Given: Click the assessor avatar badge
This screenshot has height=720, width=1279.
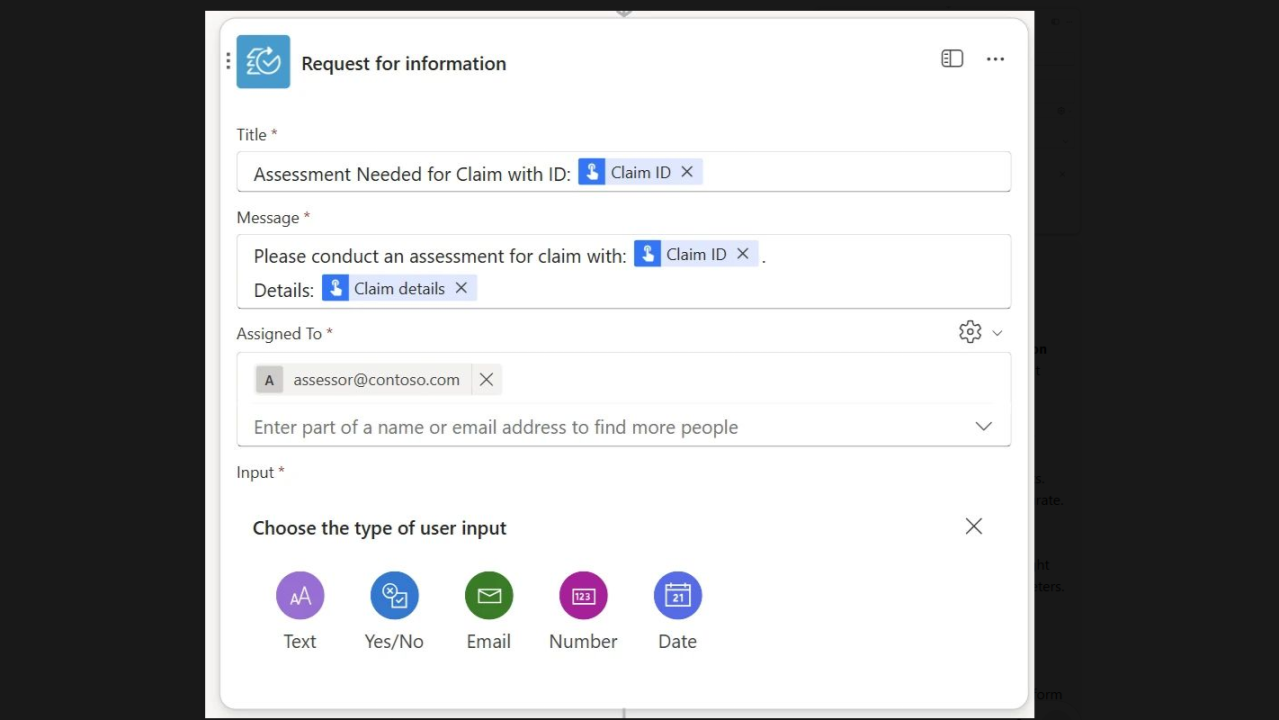Looking at the screenshot, I should point(269,379).
